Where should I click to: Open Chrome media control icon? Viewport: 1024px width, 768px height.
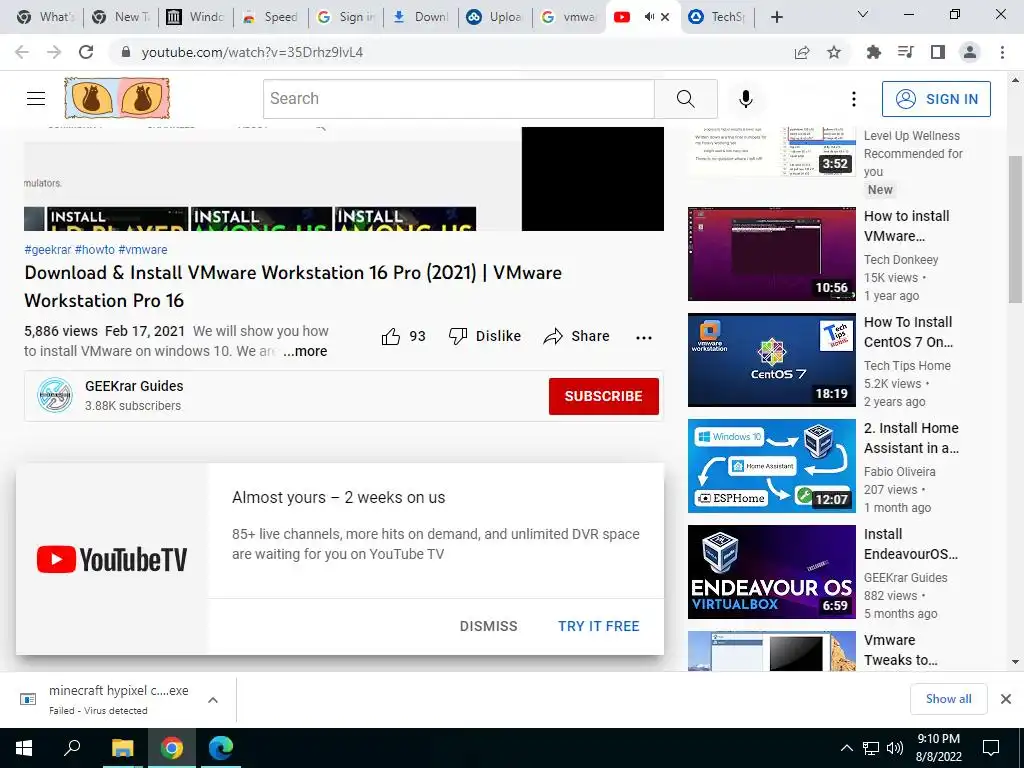[x=906, y=52]
